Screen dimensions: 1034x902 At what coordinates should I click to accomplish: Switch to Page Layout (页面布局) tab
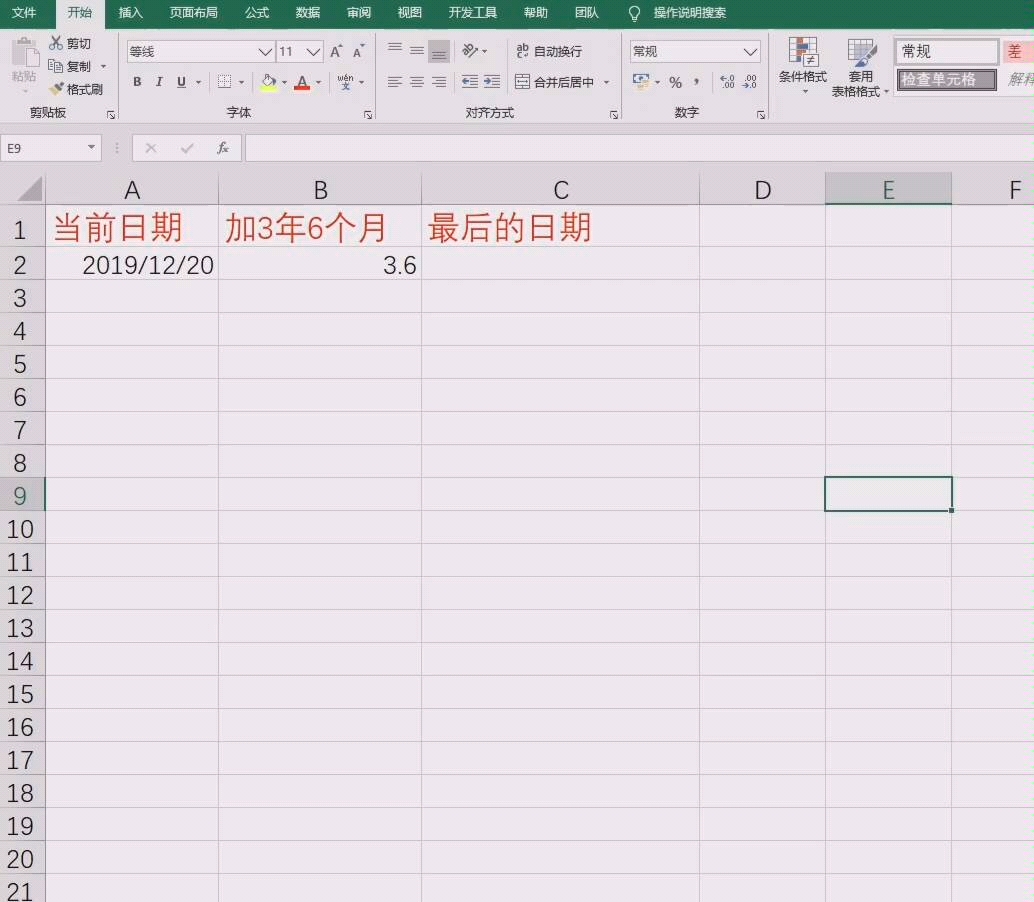point(193,13)
